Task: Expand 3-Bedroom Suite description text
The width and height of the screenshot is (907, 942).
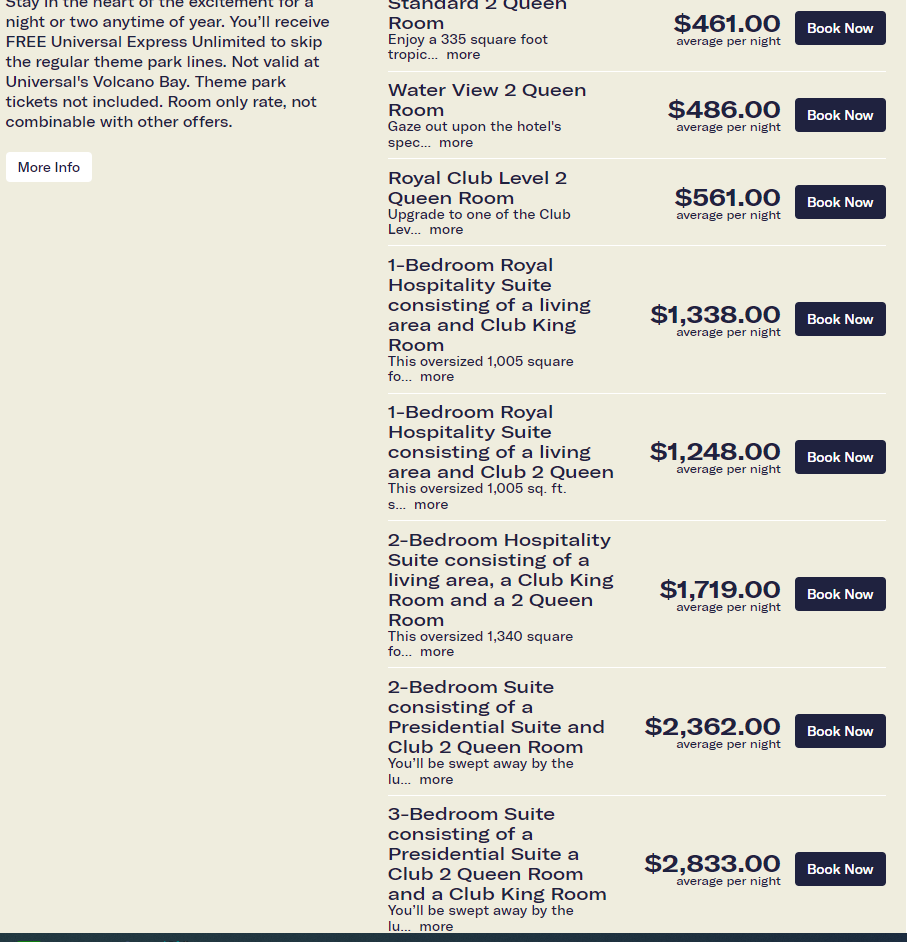Action: pos(436,927)
